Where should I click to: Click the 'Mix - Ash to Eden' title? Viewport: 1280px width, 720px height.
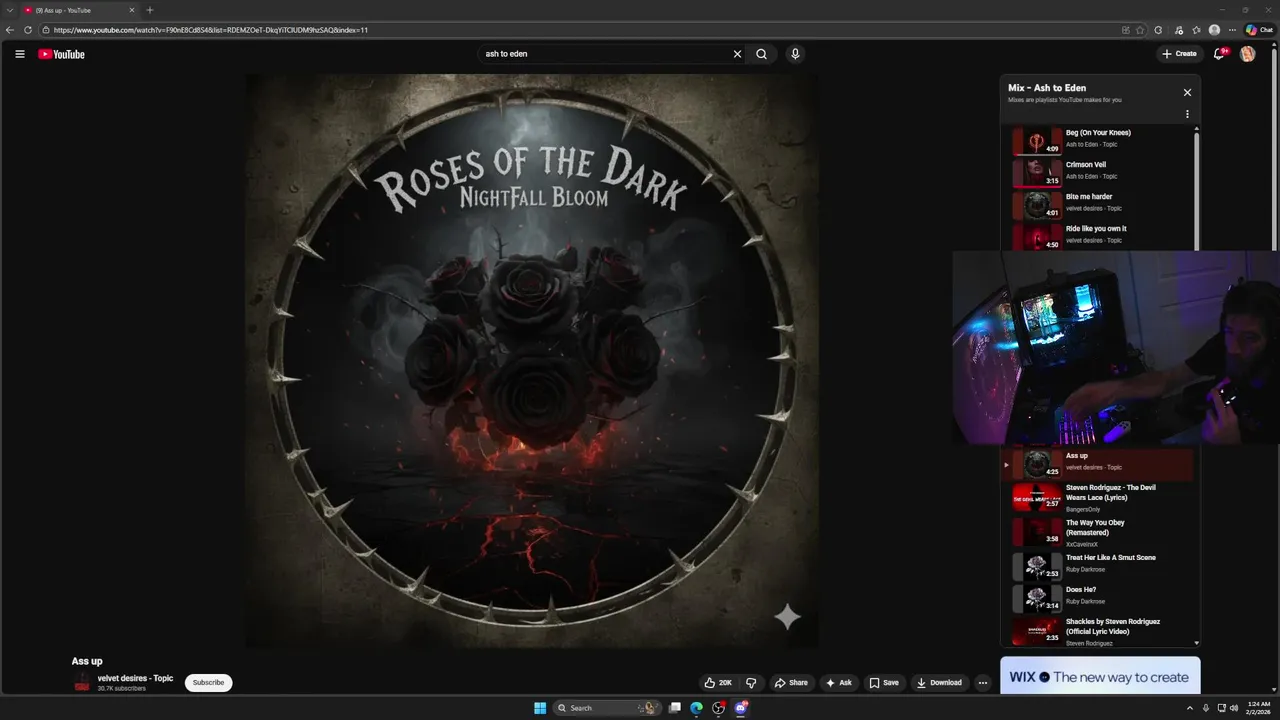[x=1047, y=88]
